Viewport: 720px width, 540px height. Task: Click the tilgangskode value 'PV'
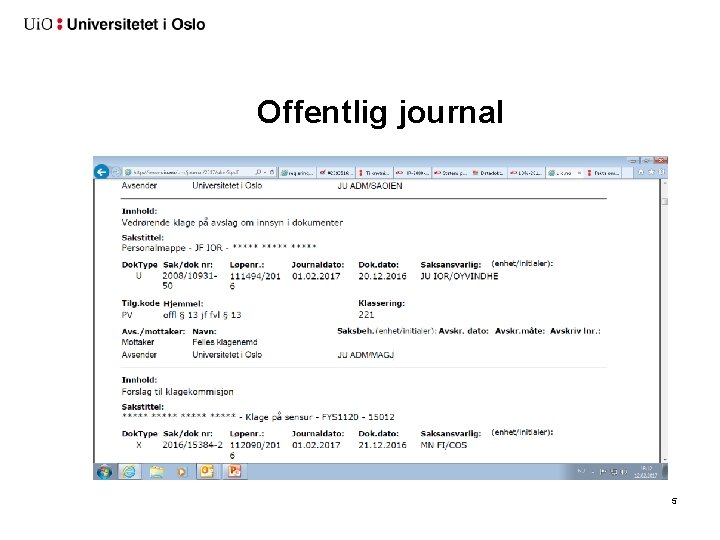(x=127, y=315)
